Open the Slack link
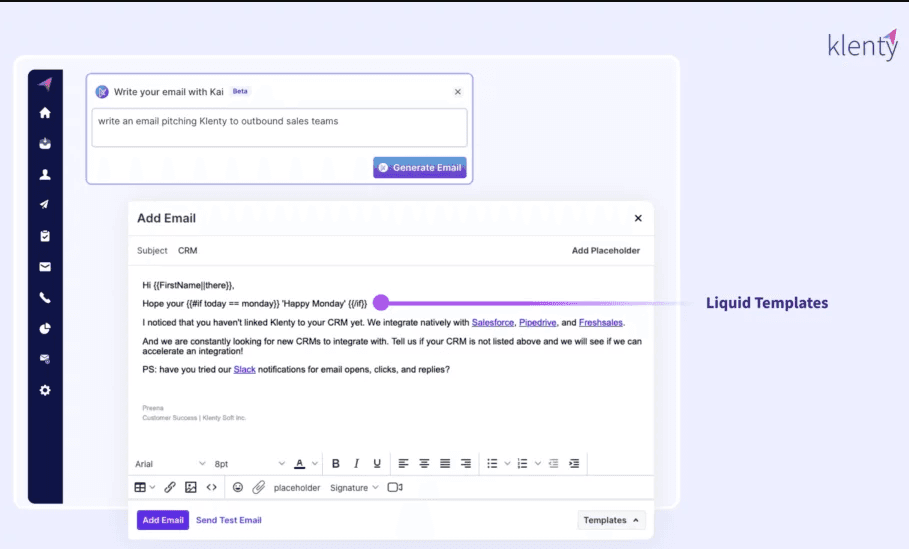Viewport: 909px width, 549px height. (245, 369)
